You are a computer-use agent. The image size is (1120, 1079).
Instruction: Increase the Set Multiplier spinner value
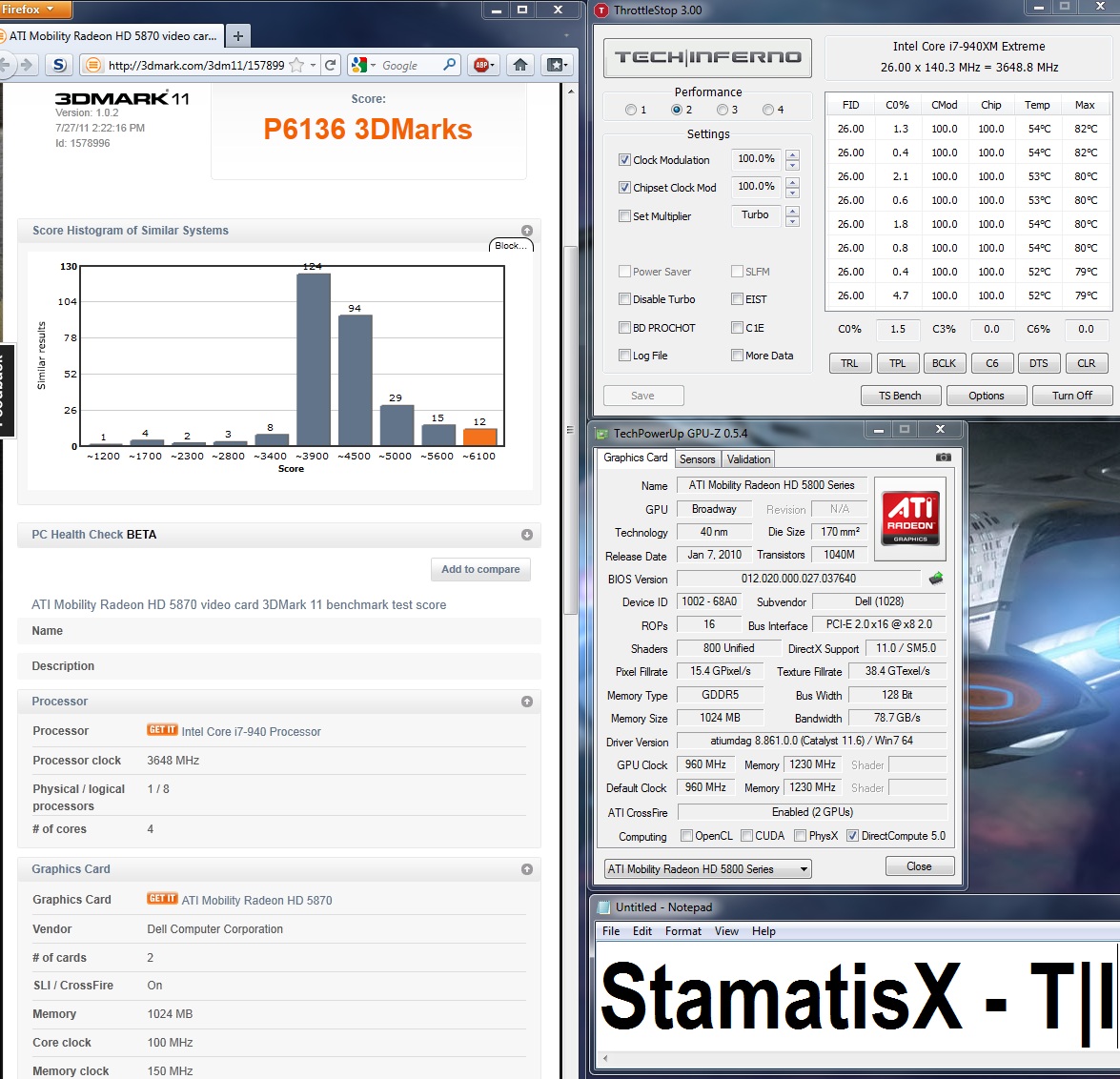click(792, 211)
